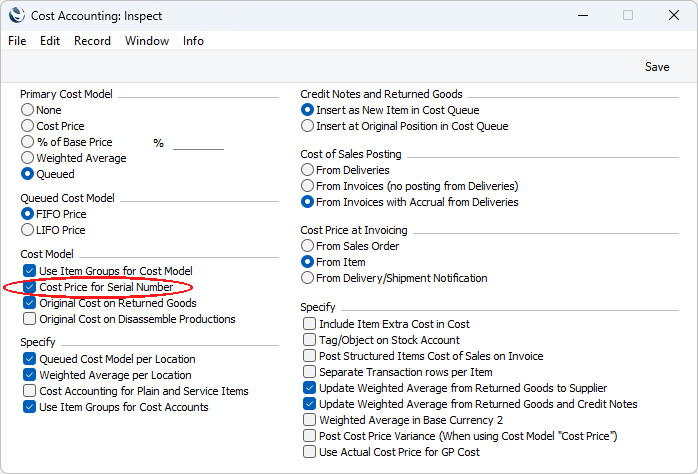This screenshot has height=474, width=698.
Task: Select From Delivery/Shipment Notification option
Action: 307,278
